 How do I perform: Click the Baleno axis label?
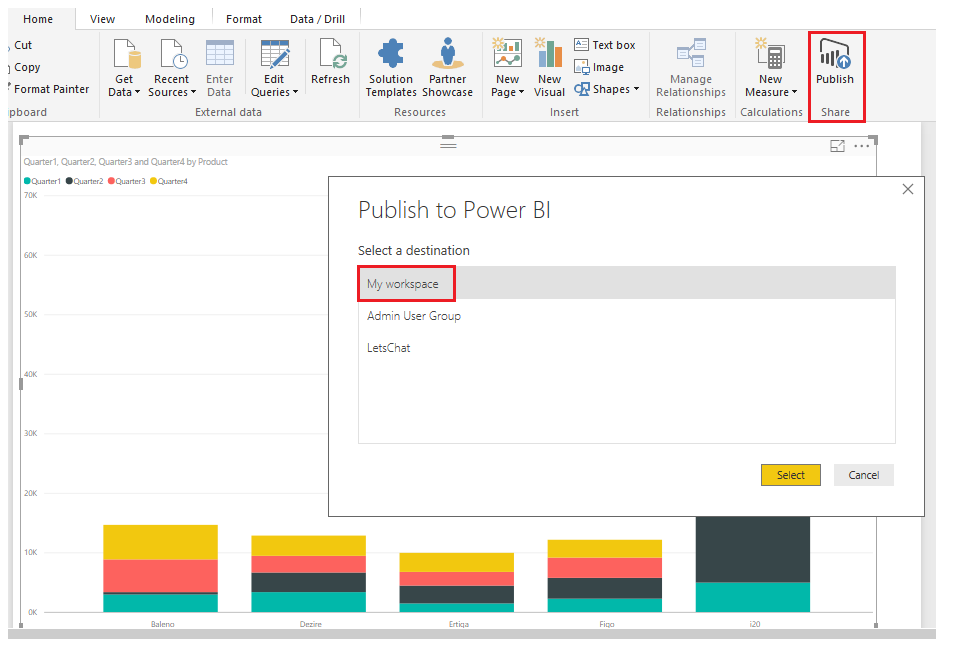[x=162, y=624]
